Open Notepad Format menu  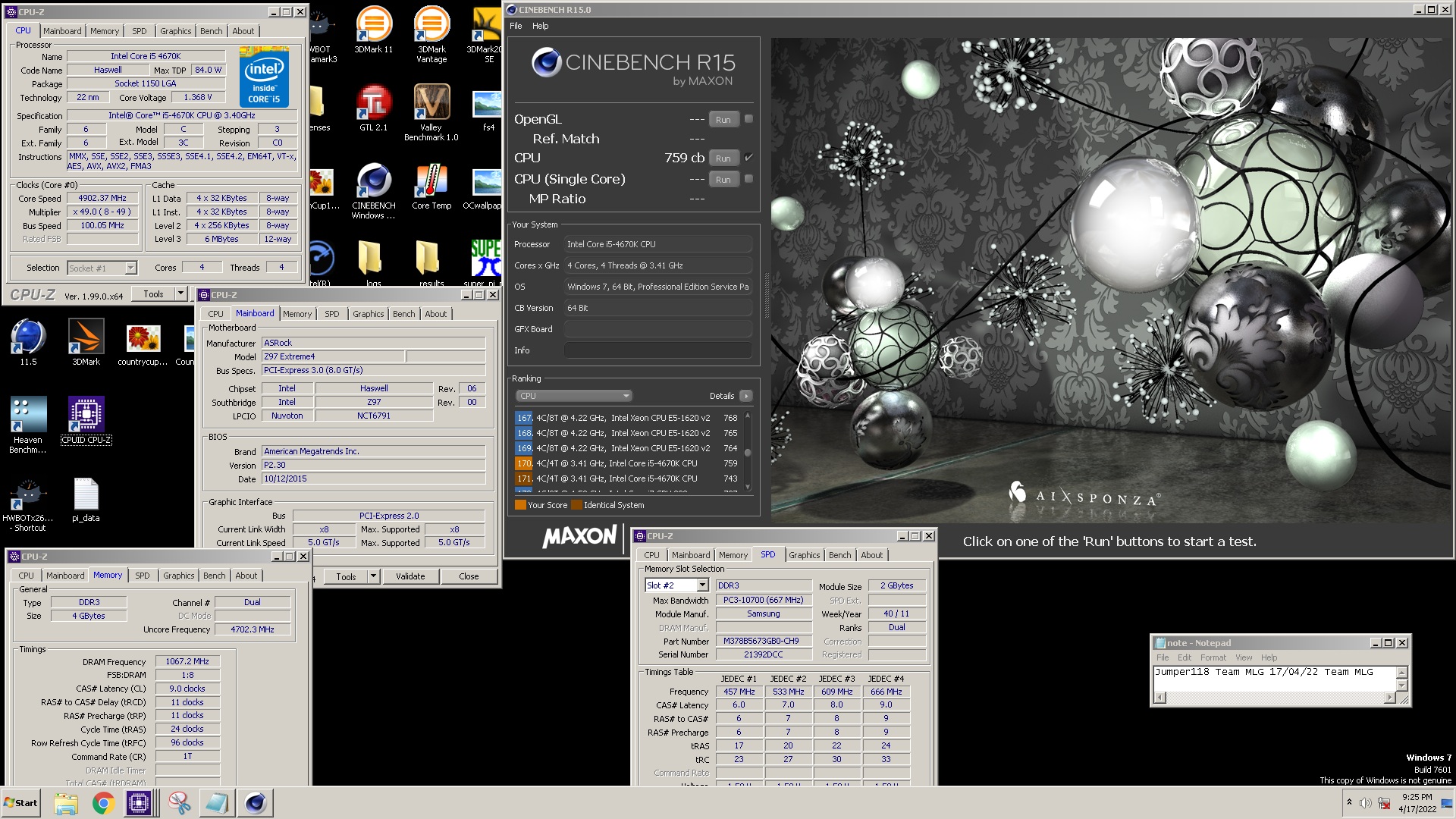click(1213, 657)
